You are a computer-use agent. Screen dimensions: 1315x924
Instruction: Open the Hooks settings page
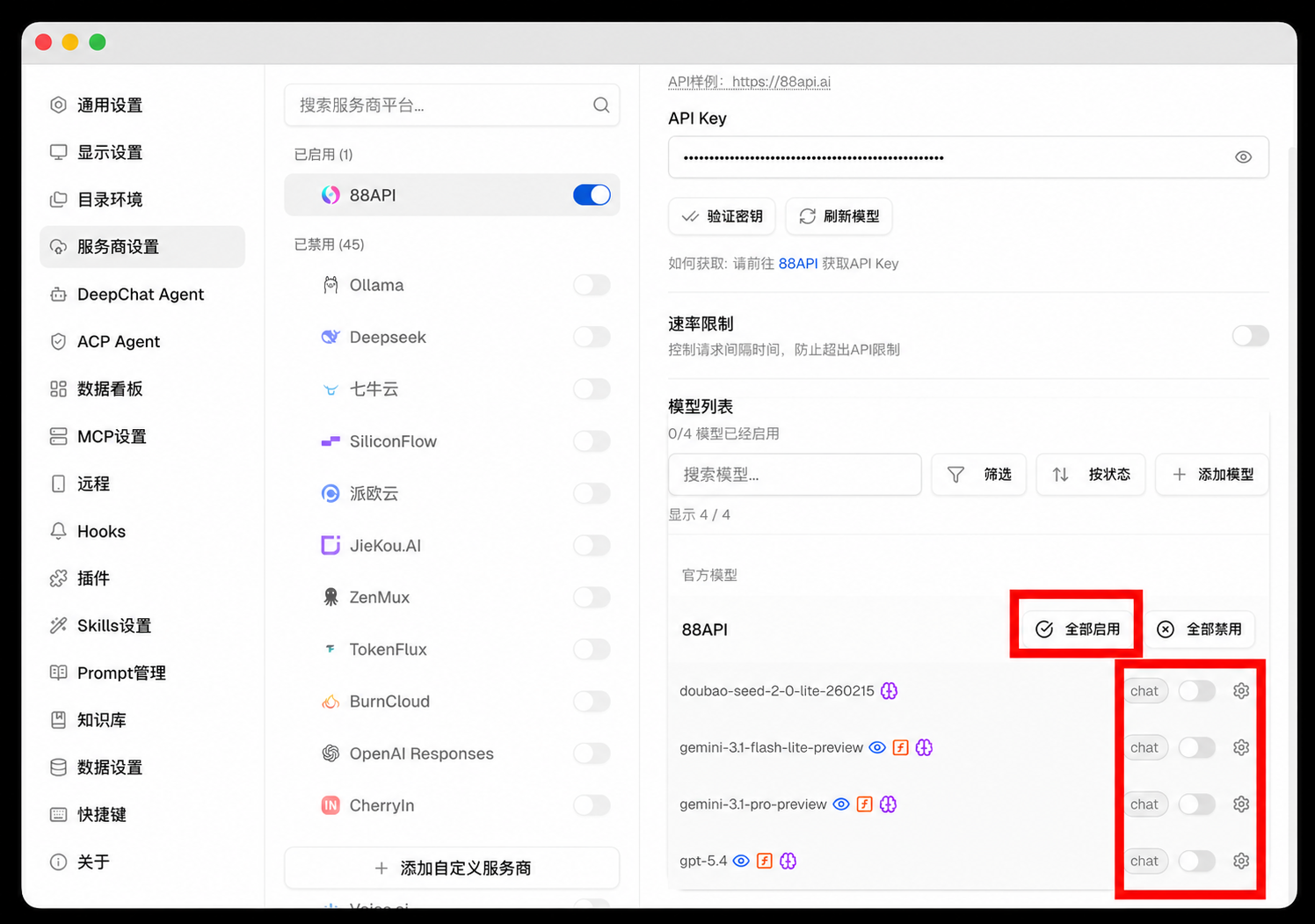[142, 531]
